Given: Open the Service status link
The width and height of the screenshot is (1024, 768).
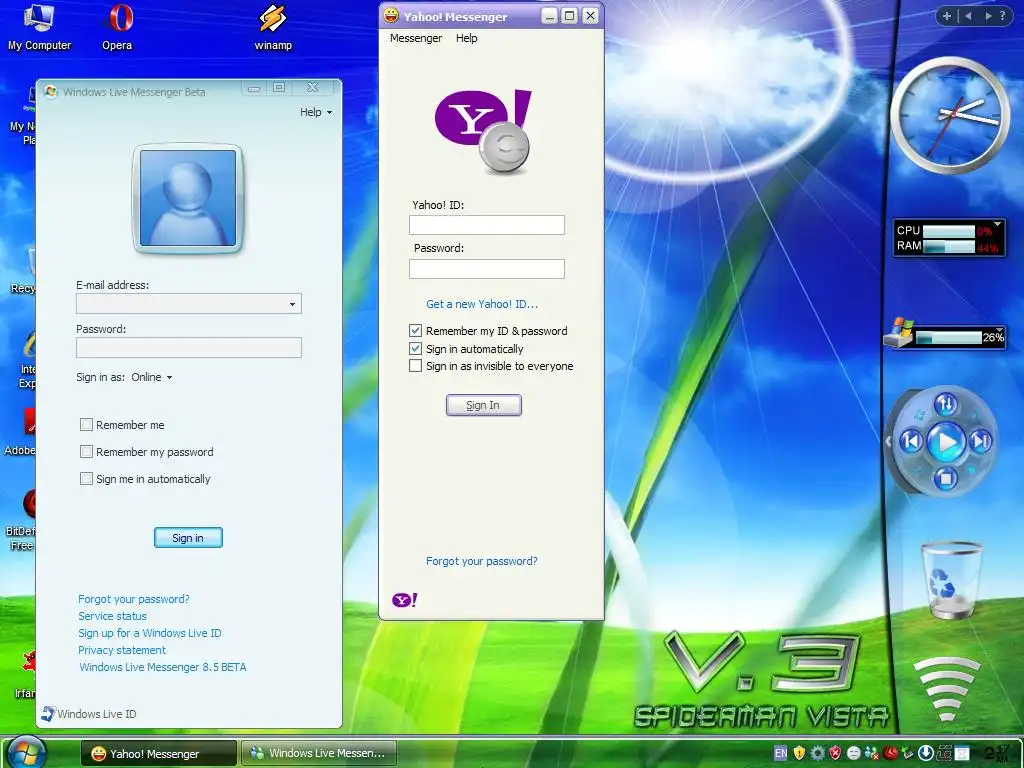Looking at the screenshot, I should tap(112, 616).
